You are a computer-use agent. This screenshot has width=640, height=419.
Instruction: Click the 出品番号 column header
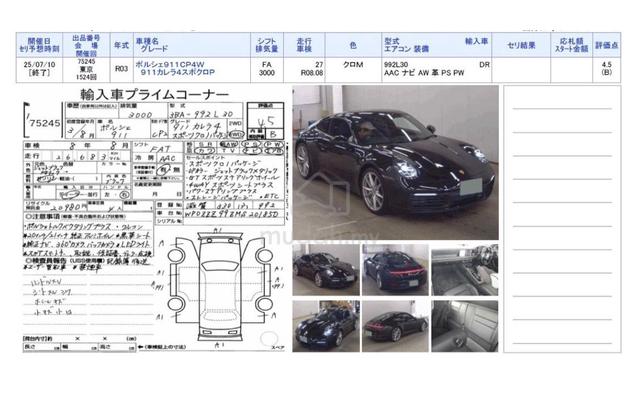point(86,45)
